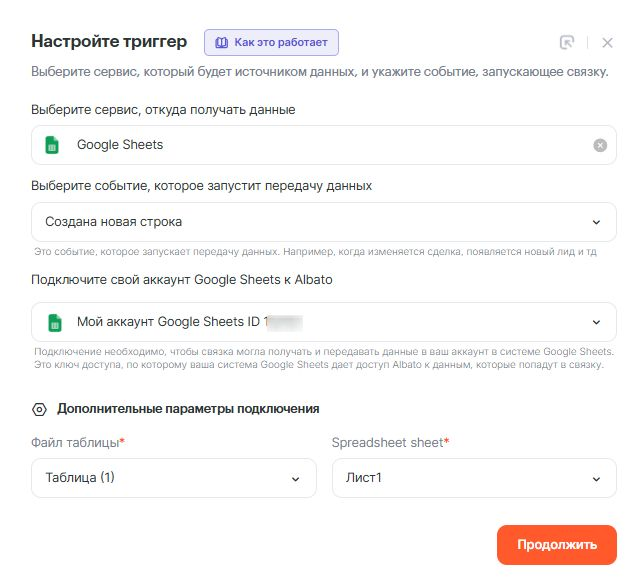The image size is (639, 584).
Task: Click the "Google Sheets" service name field
Action: click(x=300, y=145)
